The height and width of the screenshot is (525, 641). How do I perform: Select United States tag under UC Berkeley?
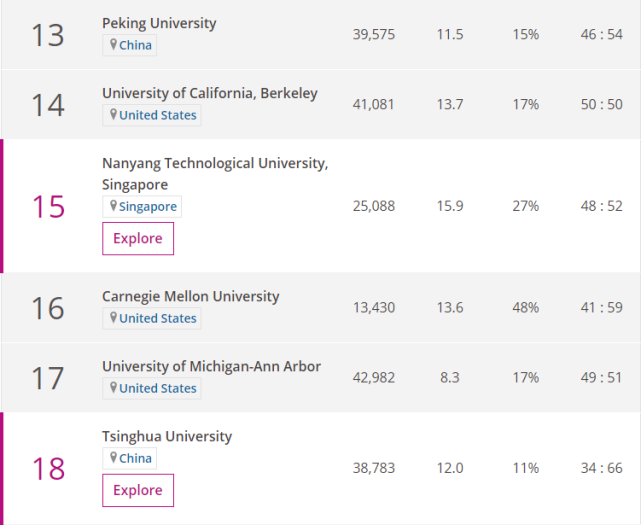tap(158, 115)
